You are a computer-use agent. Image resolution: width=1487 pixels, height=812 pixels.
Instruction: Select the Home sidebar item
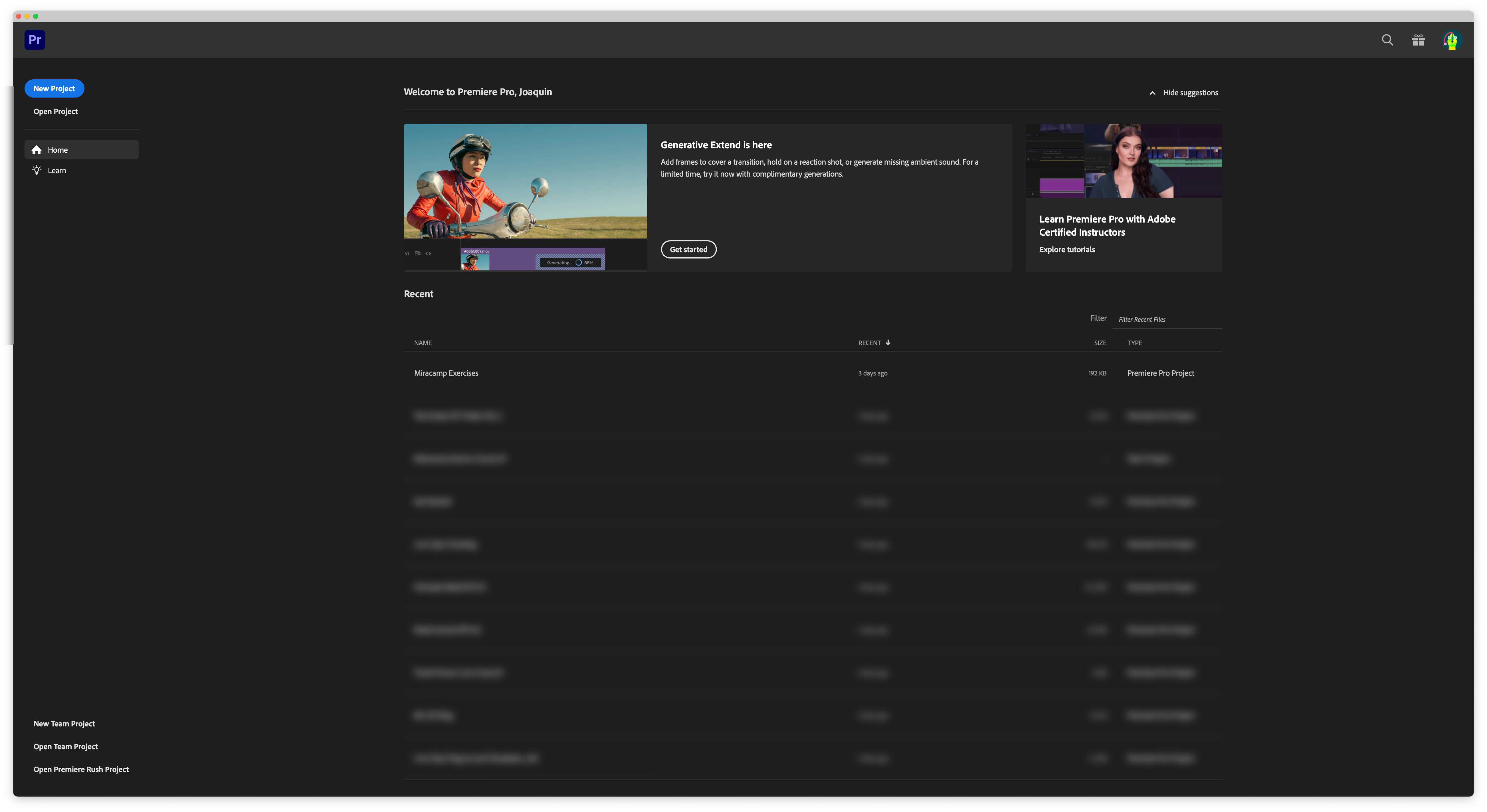81,150
